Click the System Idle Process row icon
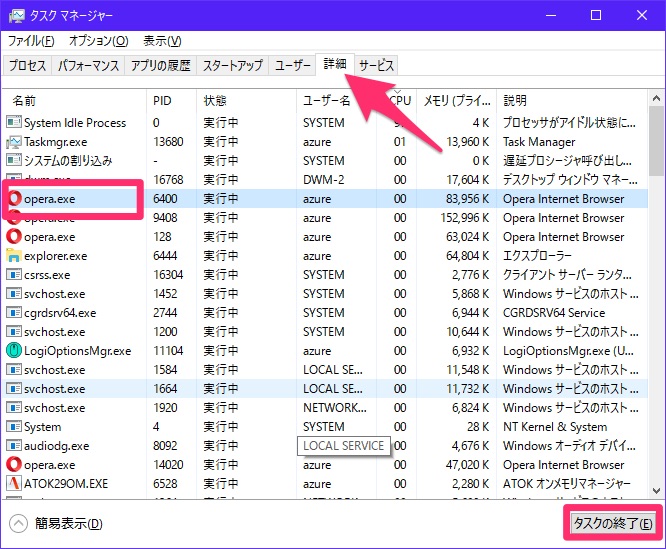Image resolution: width=666 pixels, height=549 pixels. (x=14, y=122)
